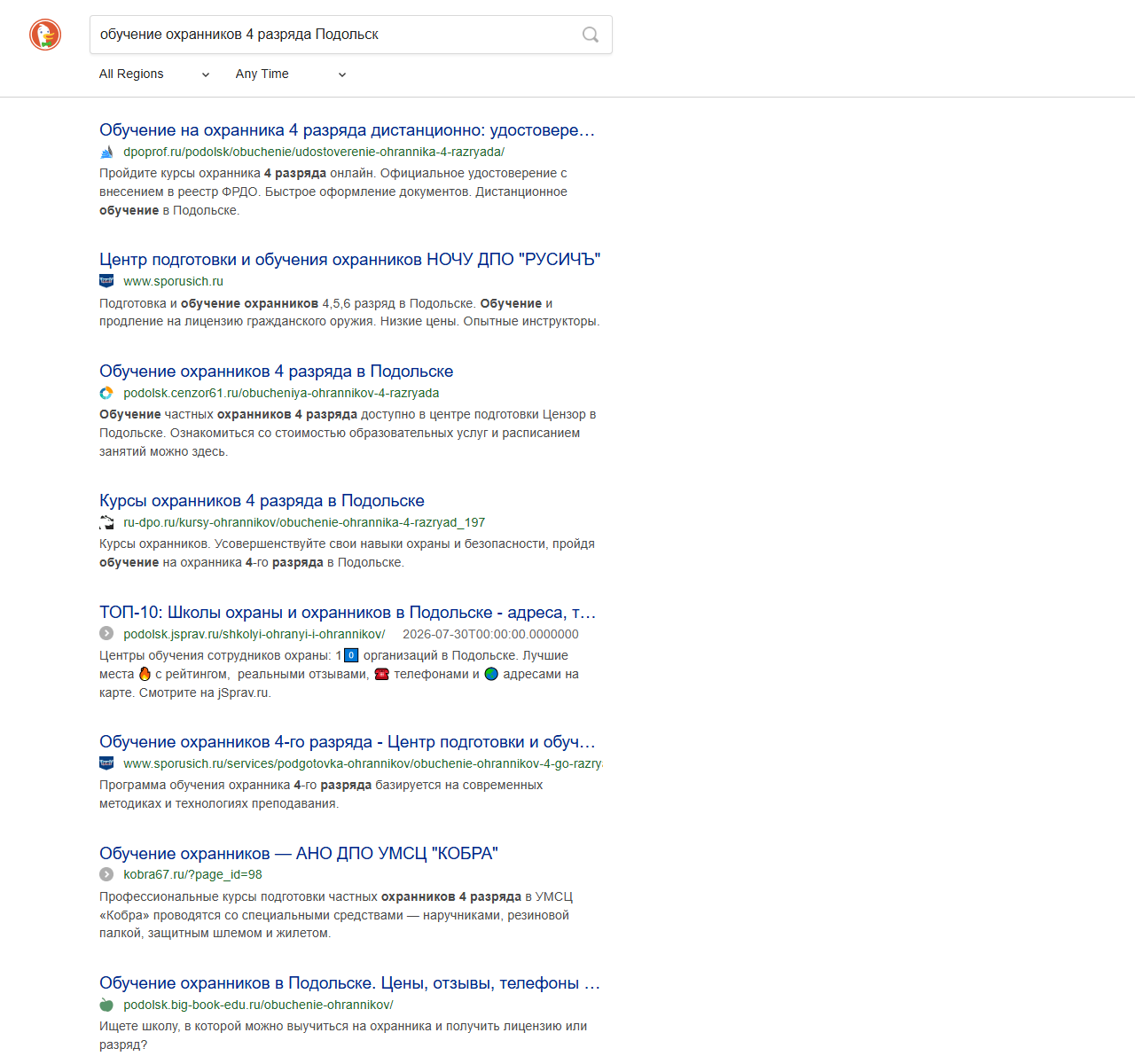1135x1064 pixels.
Task: Click snippet starting 'Пройдите курсы охранника'
Action: pyautogui.click(x=333, y=192)
